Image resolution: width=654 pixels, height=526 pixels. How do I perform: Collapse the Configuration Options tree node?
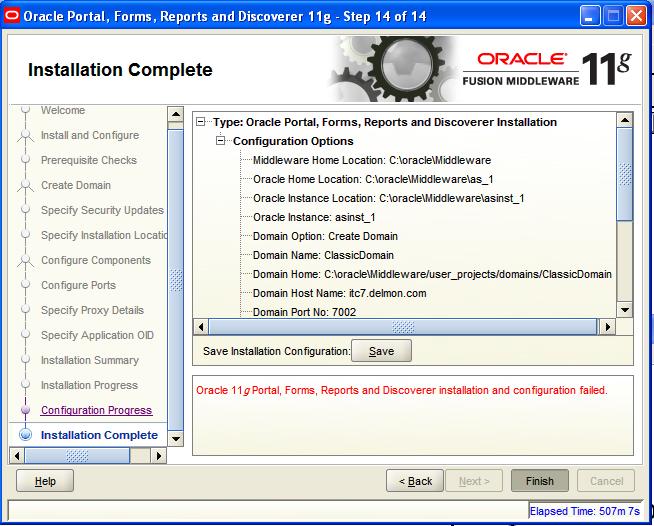[x=222, y=141]
